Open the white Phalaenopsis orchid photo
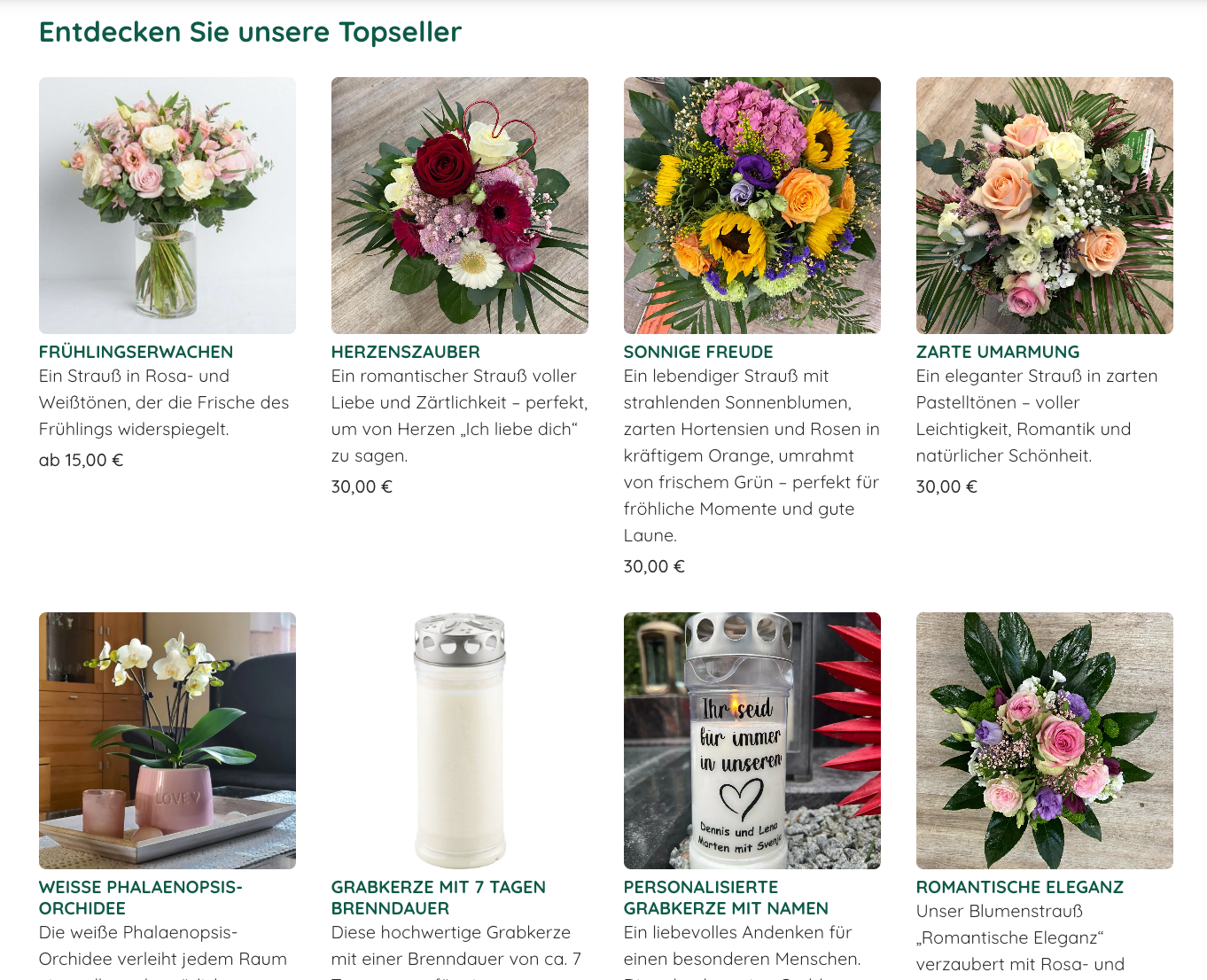Viewport: 1207px width, 980px height. [167, 741]
